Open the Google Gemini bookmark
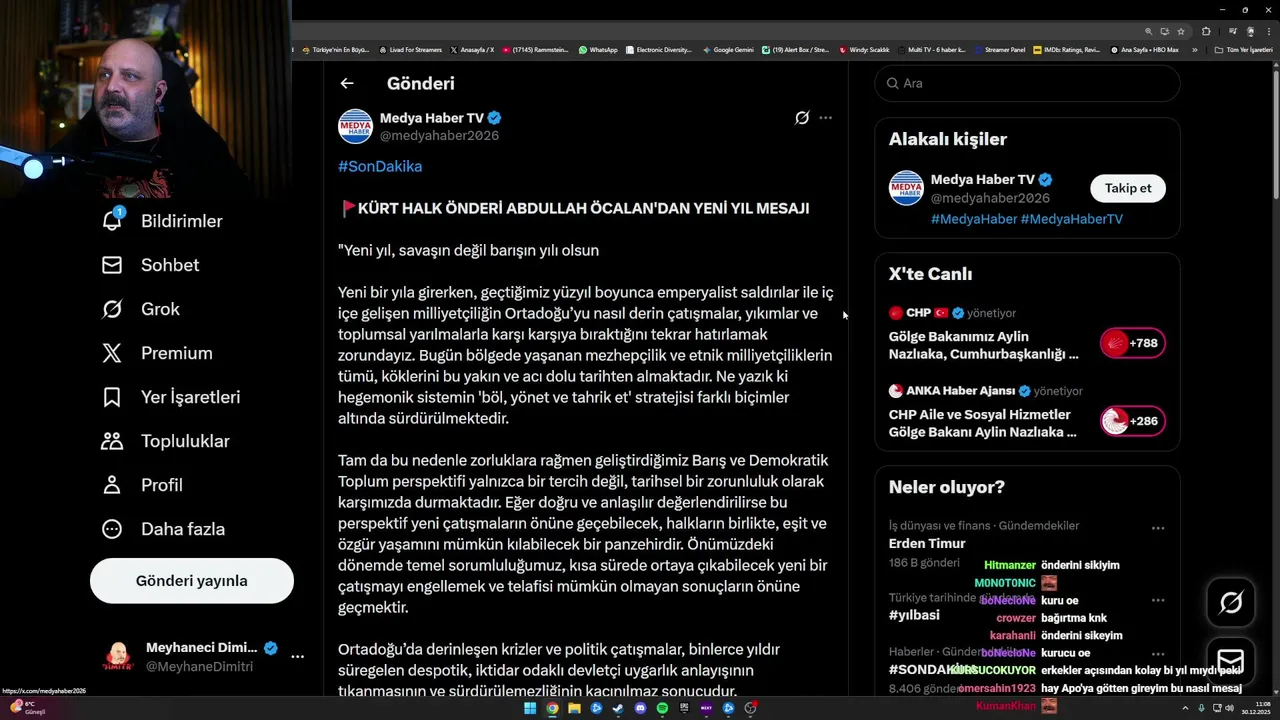 pos(728,50)
